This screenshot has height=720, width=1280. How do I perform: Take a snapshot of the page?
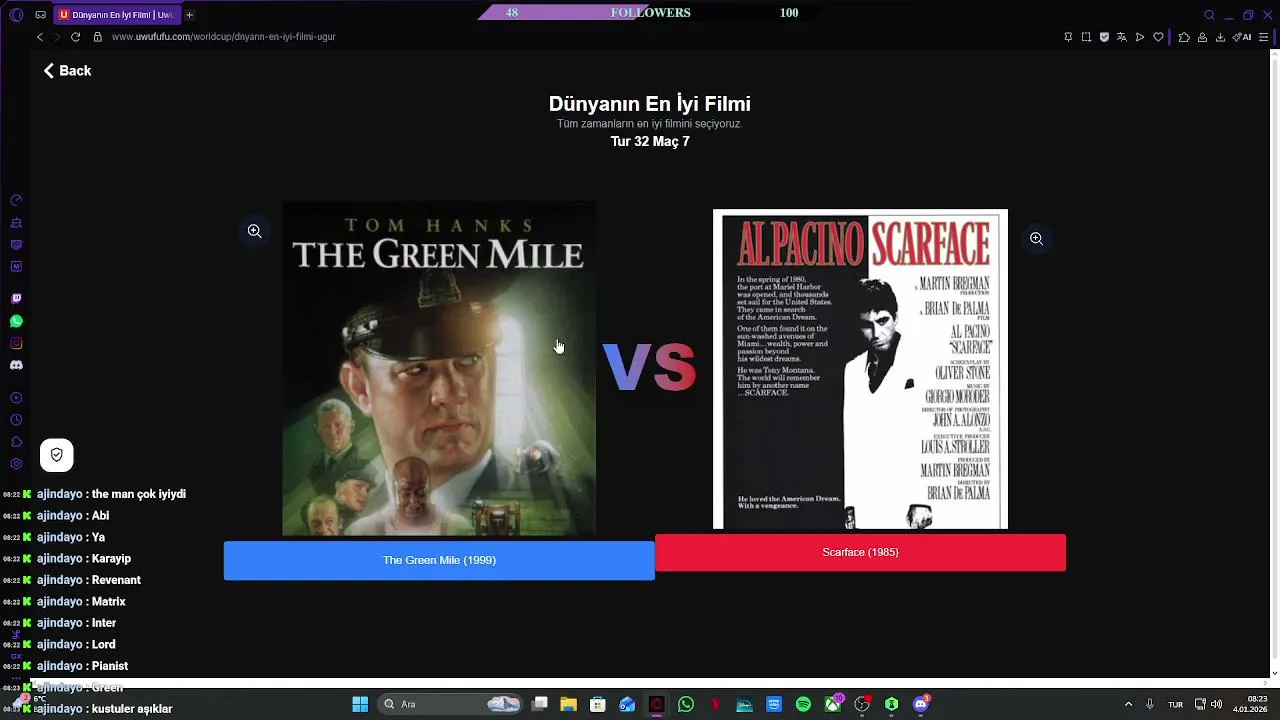coord(1086,37)
